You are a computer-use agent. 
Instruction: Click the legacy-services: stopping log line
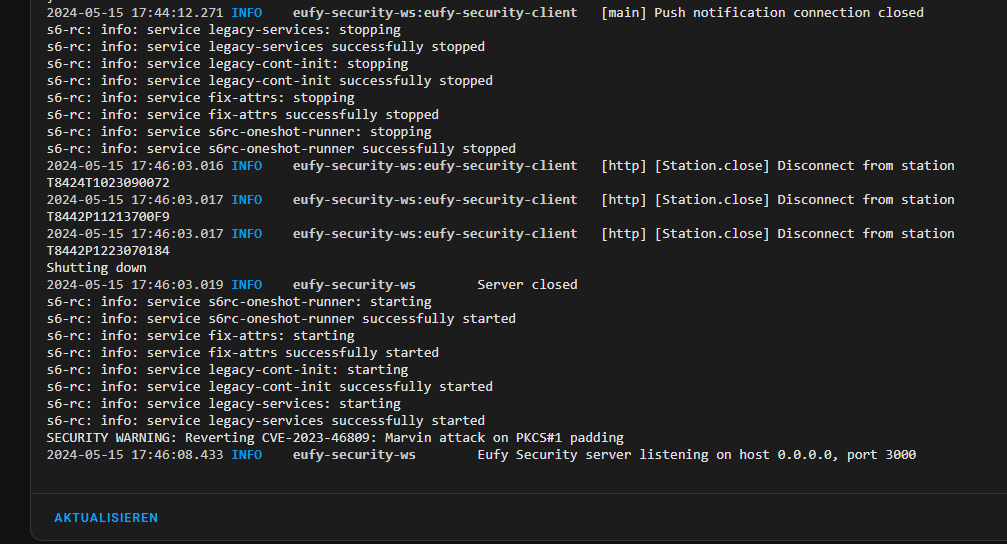coord(223,30)
